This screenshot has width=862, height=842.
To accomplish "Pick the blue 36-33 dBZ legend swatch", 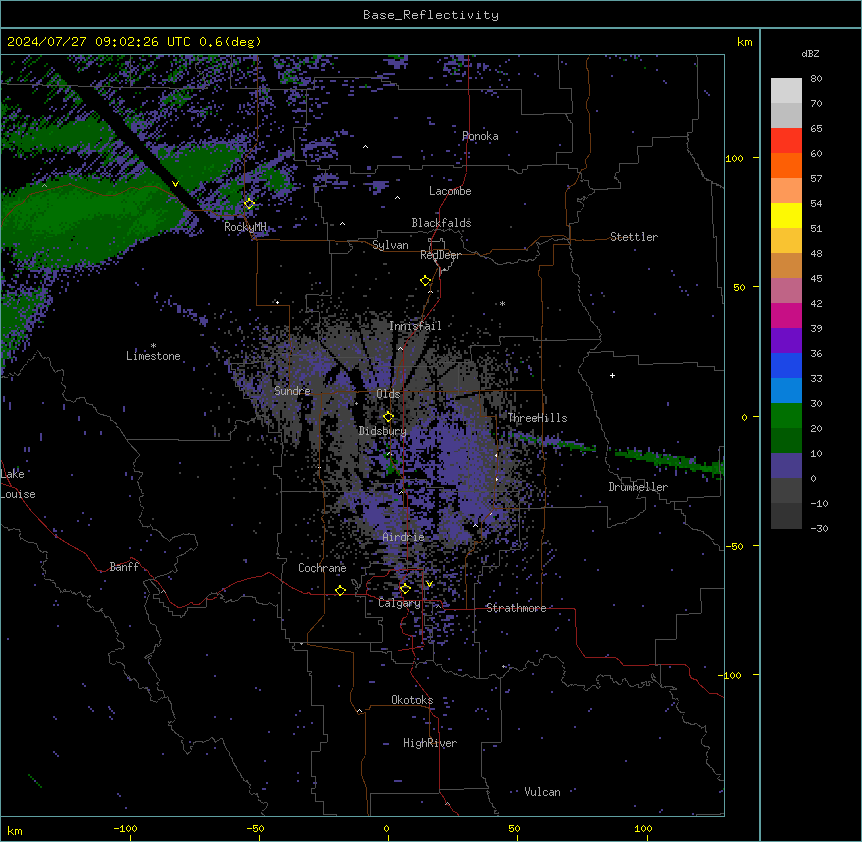I will [x=786, y=365].
